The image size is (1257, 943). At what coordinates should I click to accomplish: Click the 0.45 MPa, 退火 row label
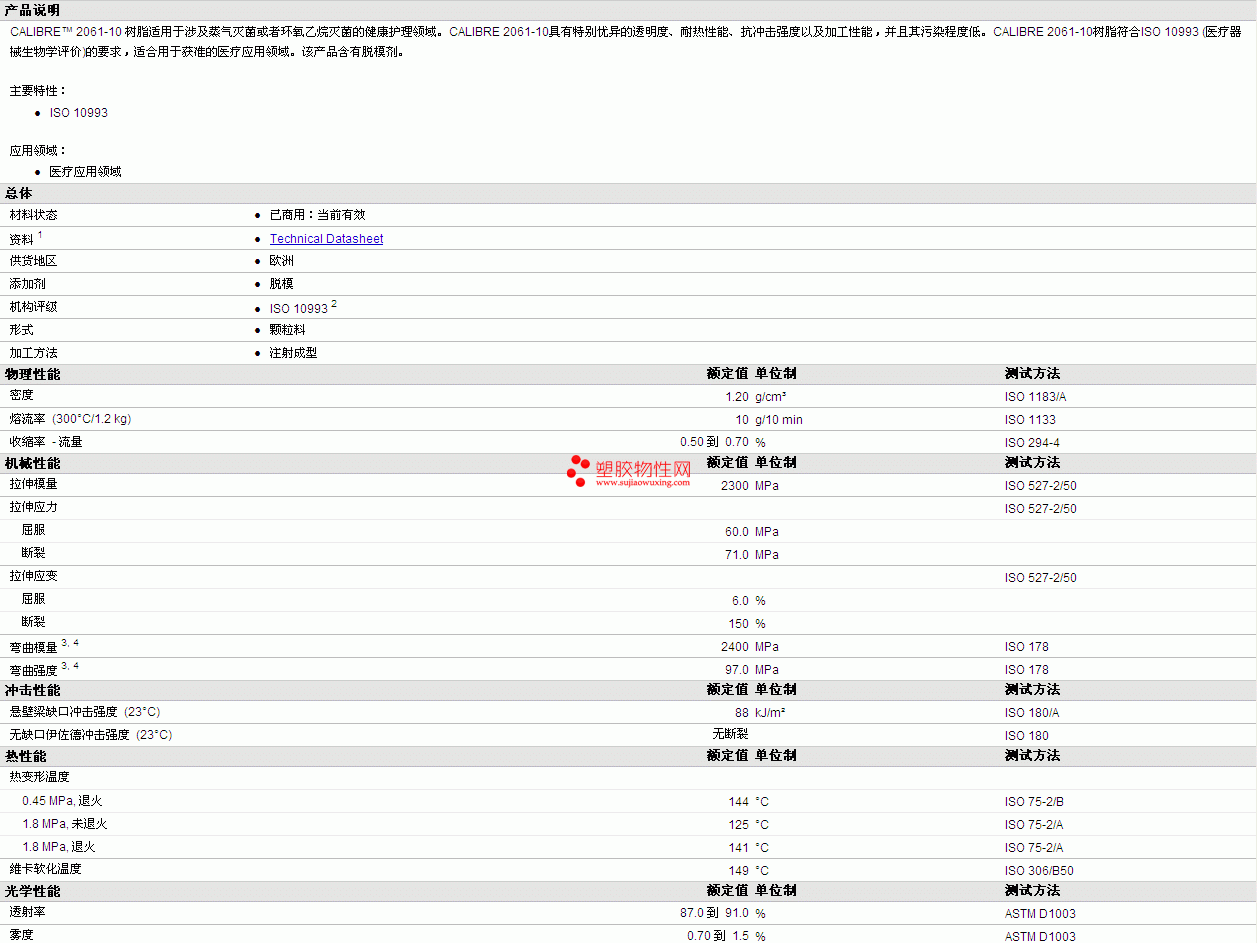click(x=63, y=801)
